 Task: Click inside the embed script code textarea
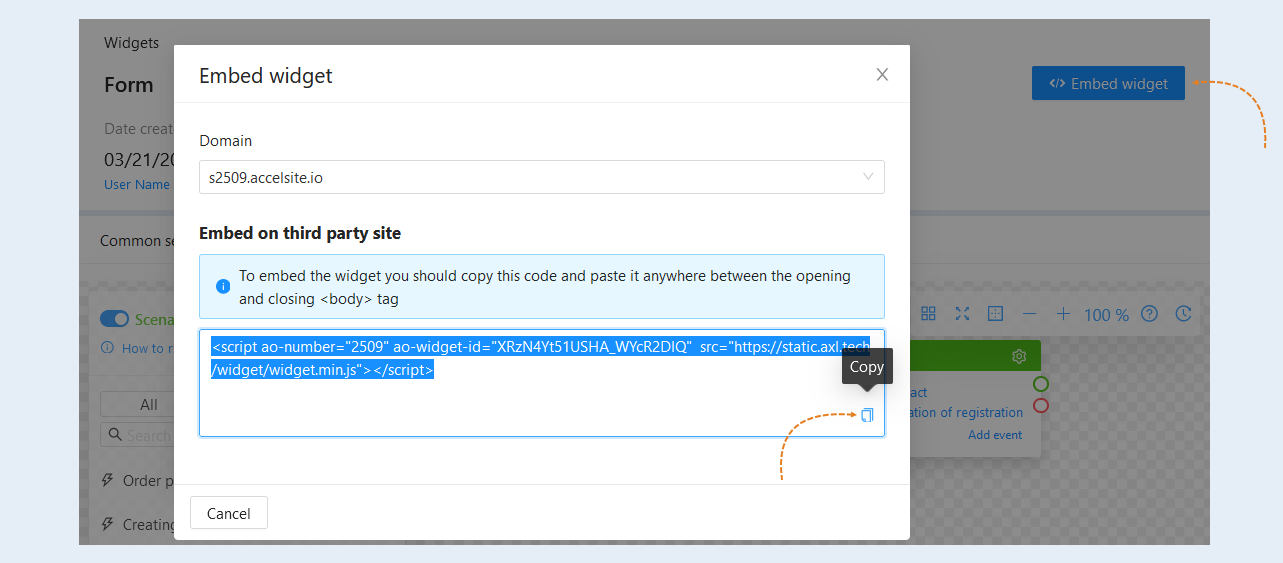tap(541, 383)
